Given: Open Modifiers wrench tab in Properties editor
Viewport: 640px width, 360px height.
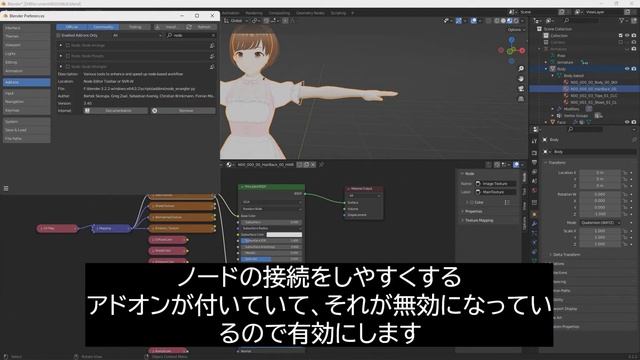Looking at the screenshot, I should [x=534, y=224].
